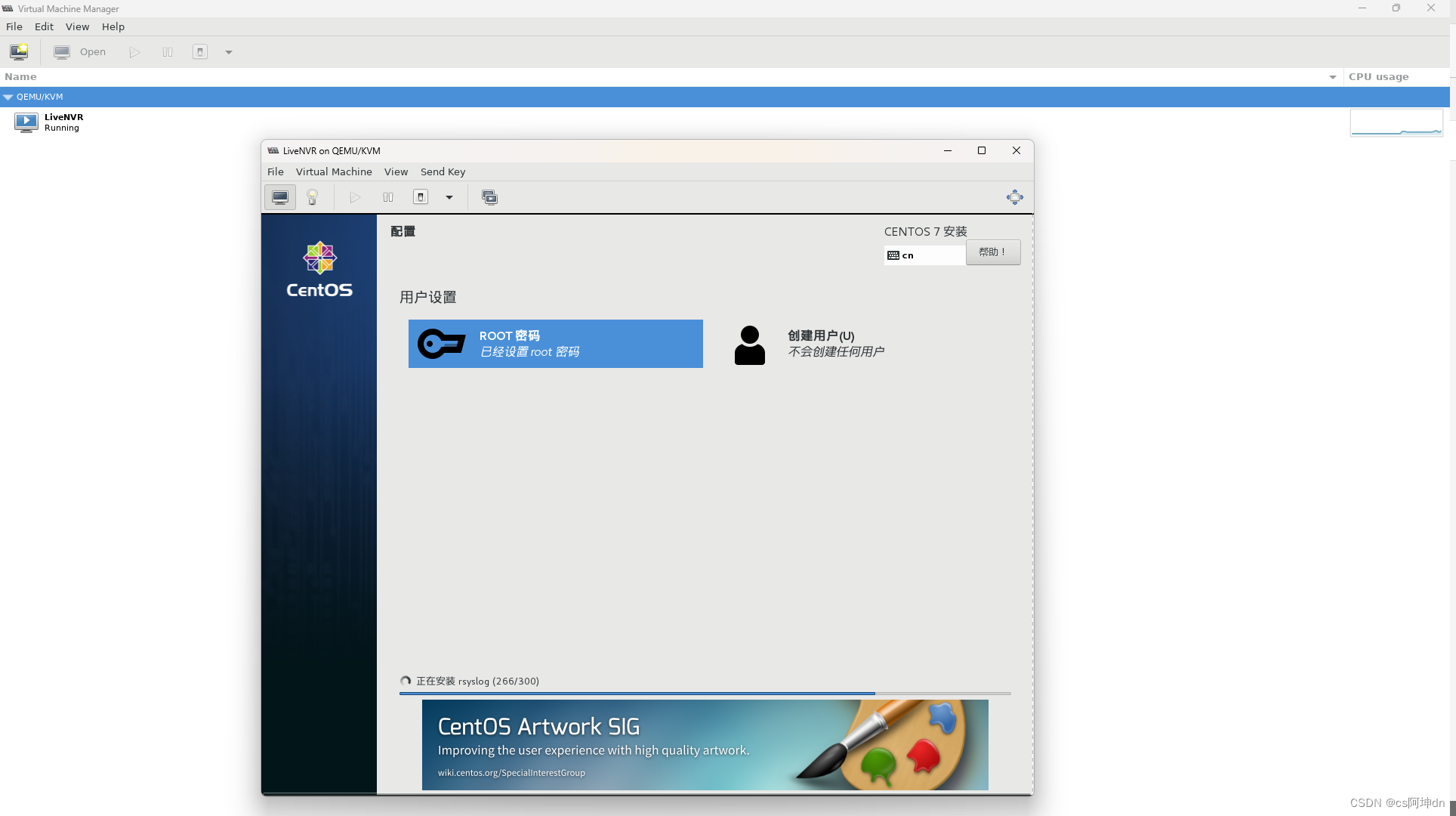
Task: Open the View menu in LiveNVR window
Action: [396, 172]
